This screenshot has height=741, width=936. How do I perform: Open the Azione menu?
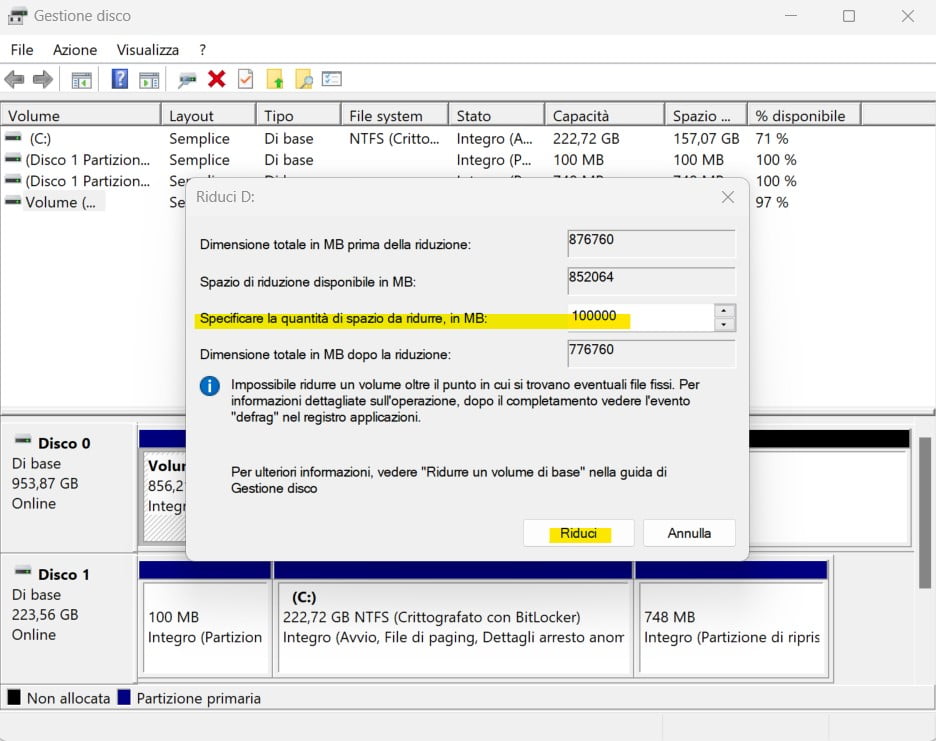click(x=75, y=49)
